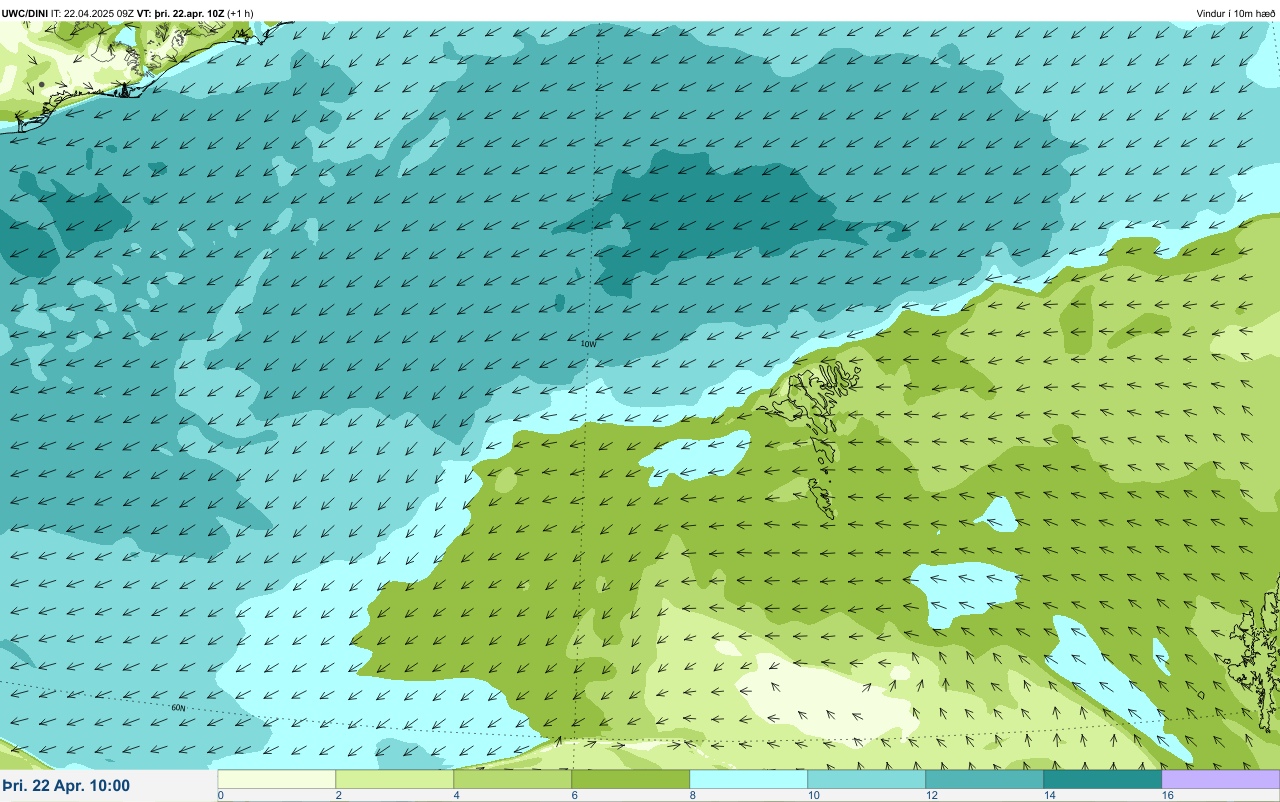1280x802 pixels.
Task: Click the dark teal 14–16 legend swatch
Action: click(1102, 779)
